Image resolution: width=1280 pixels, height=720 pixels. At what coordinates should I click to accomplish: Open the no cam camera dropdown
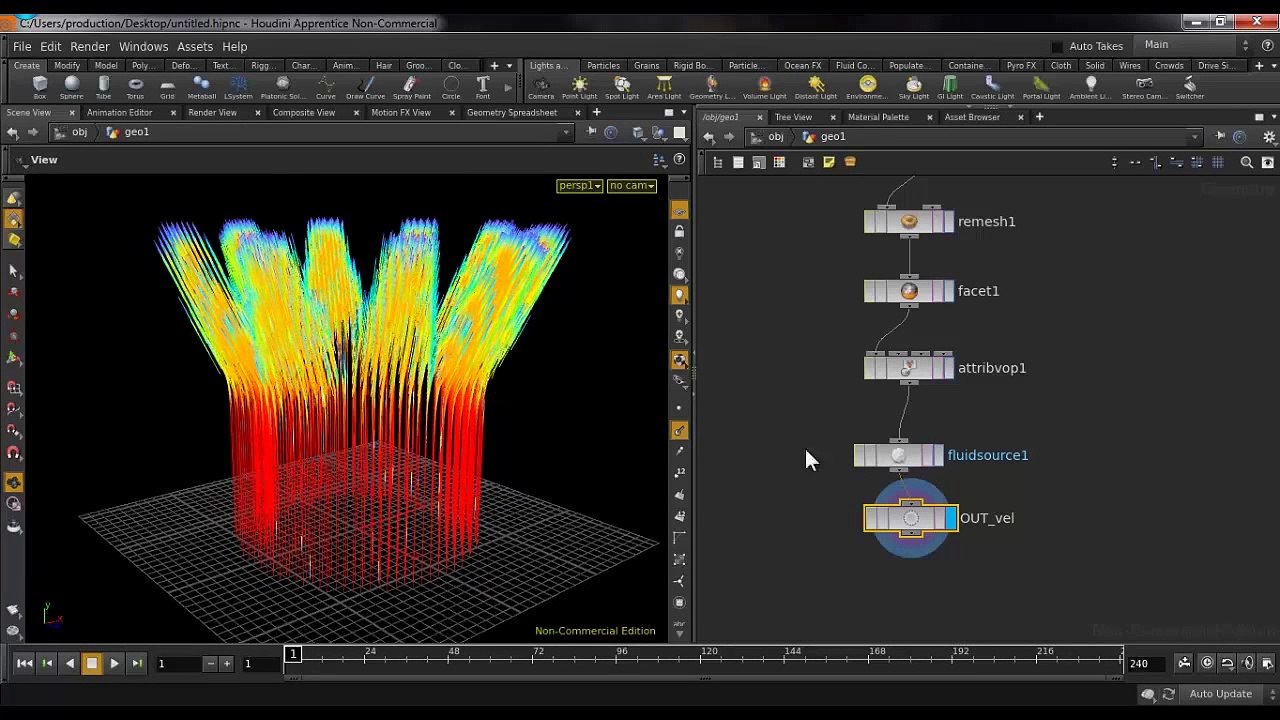(x=632, y=186)
